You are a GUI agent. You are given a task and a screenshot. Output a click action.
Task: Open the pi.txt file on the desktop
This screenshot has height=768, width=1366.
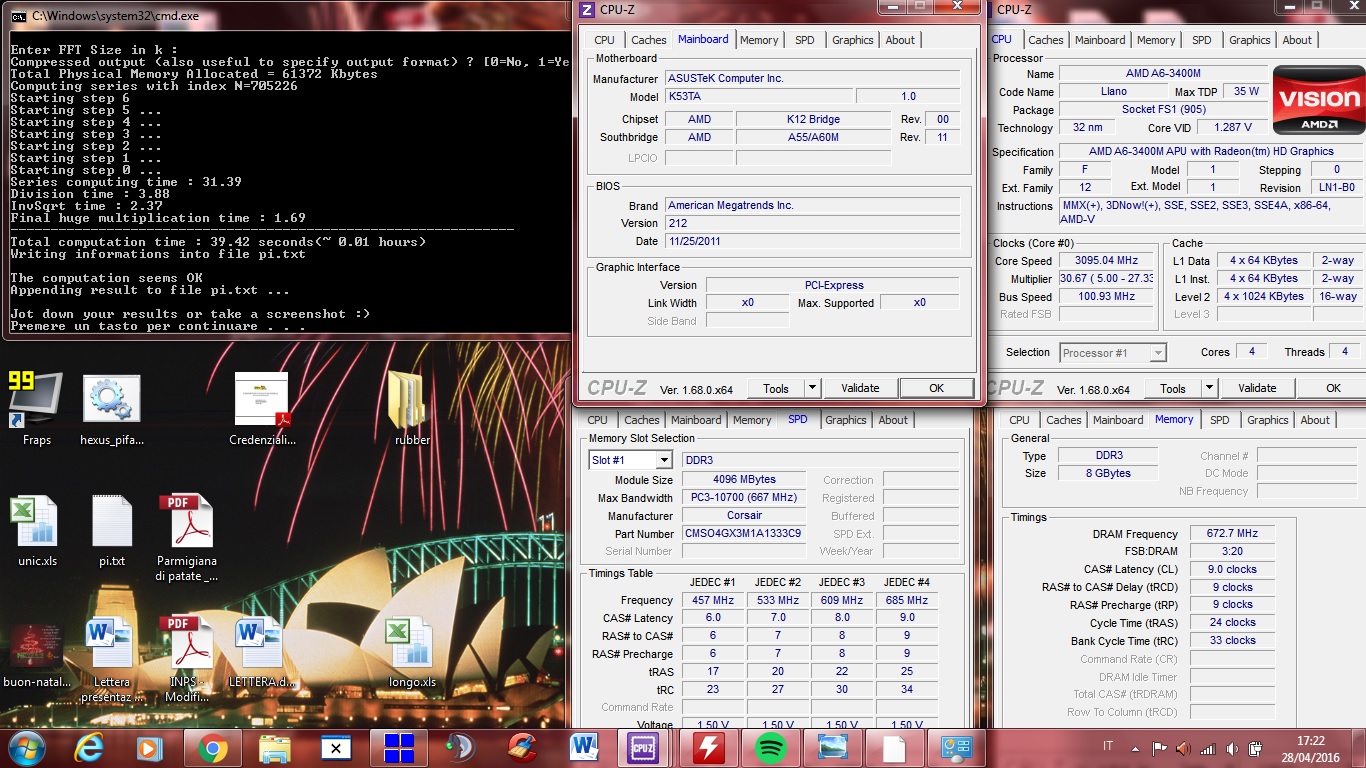click(x=112, y=531)
